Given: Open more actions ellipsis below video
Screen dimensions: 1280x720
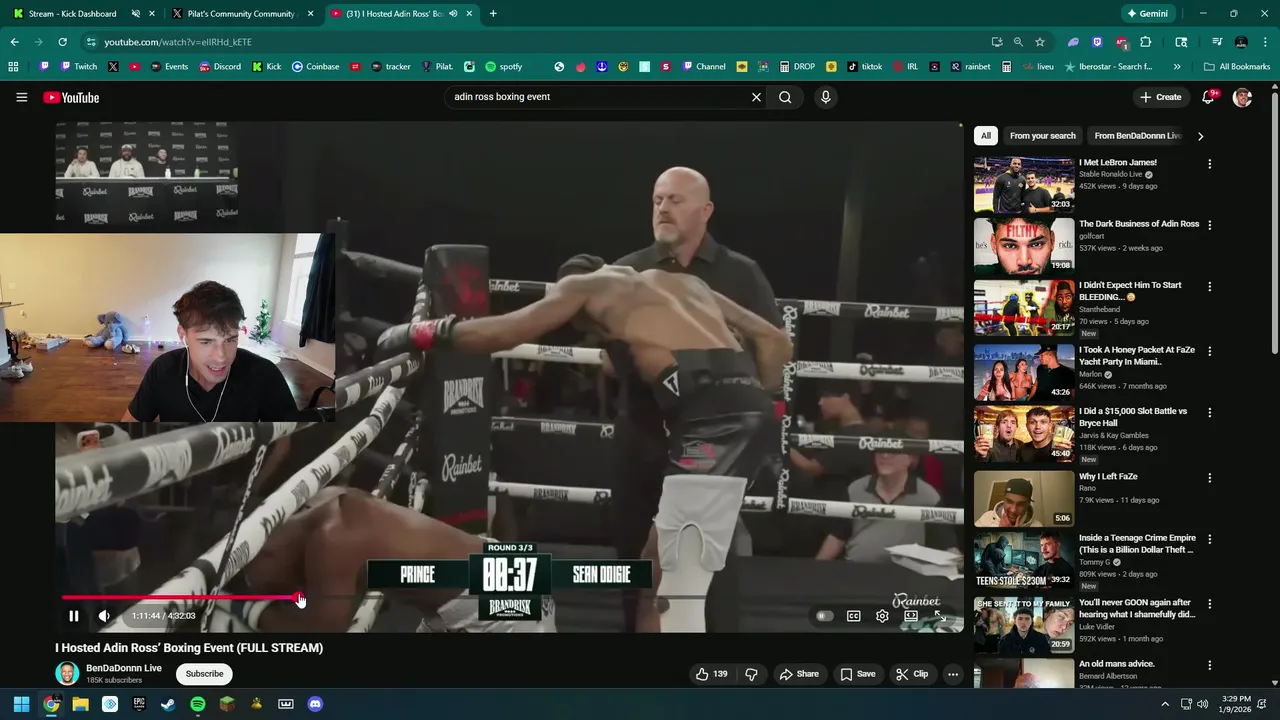Looking at the screenshot, I should pyautogui.click(x=953, y=674).
